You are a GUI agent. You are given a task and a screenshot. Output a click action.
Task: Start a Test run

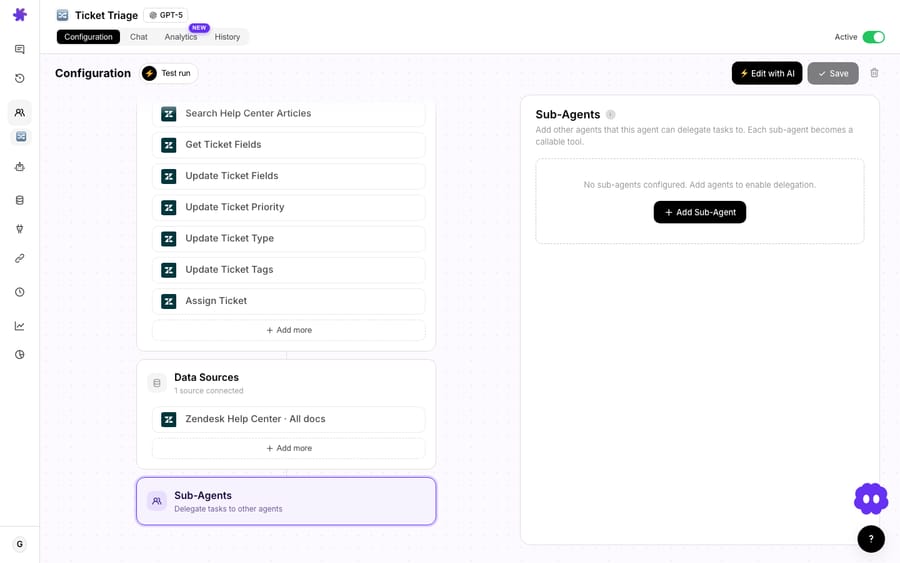tap(169, 73)
